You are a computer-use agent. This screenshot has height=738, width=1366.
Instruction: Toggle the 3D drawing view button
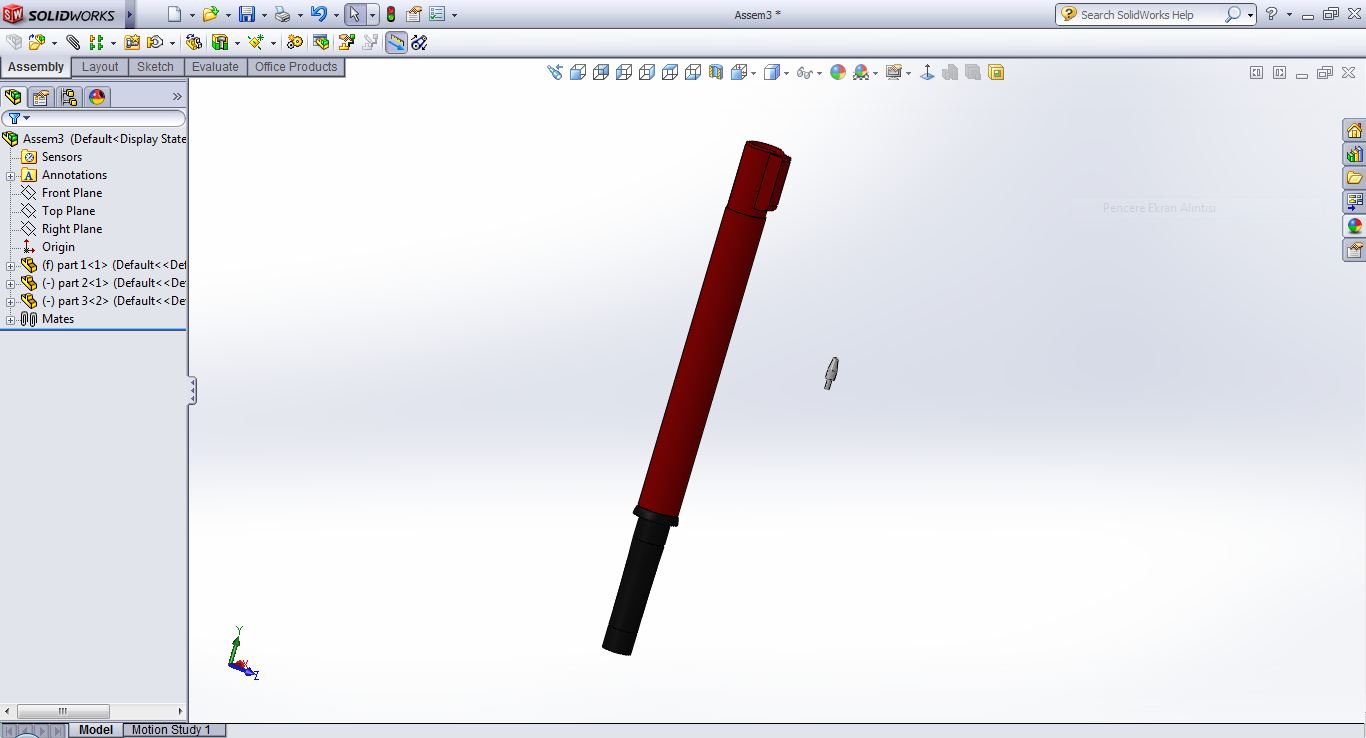coord(996,72)
